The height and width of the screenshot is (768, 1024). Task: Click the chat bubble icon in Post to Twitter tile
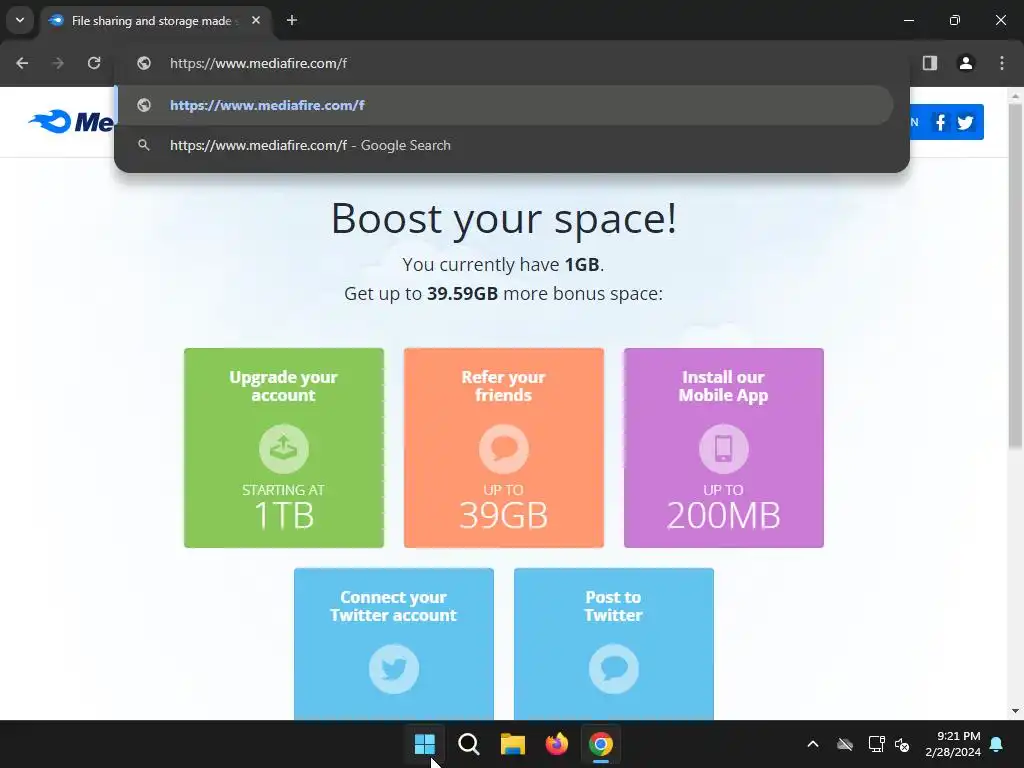tap(614, 669)
